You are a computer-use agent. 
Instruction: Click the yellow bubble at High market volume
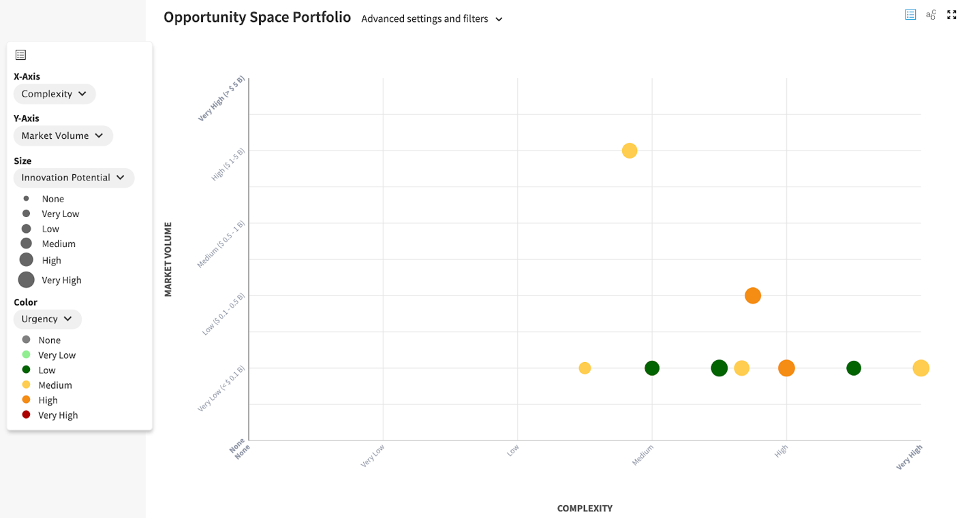(629, 151)
